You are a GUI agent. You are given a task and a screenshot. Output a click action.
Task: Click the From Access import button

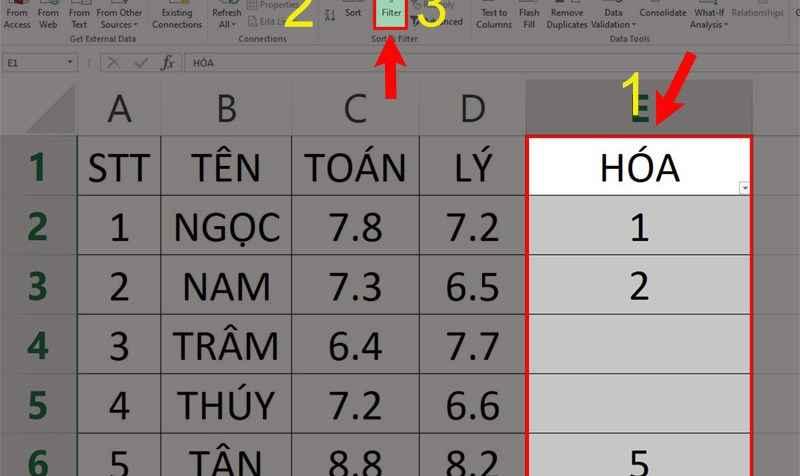pos(17,15)
